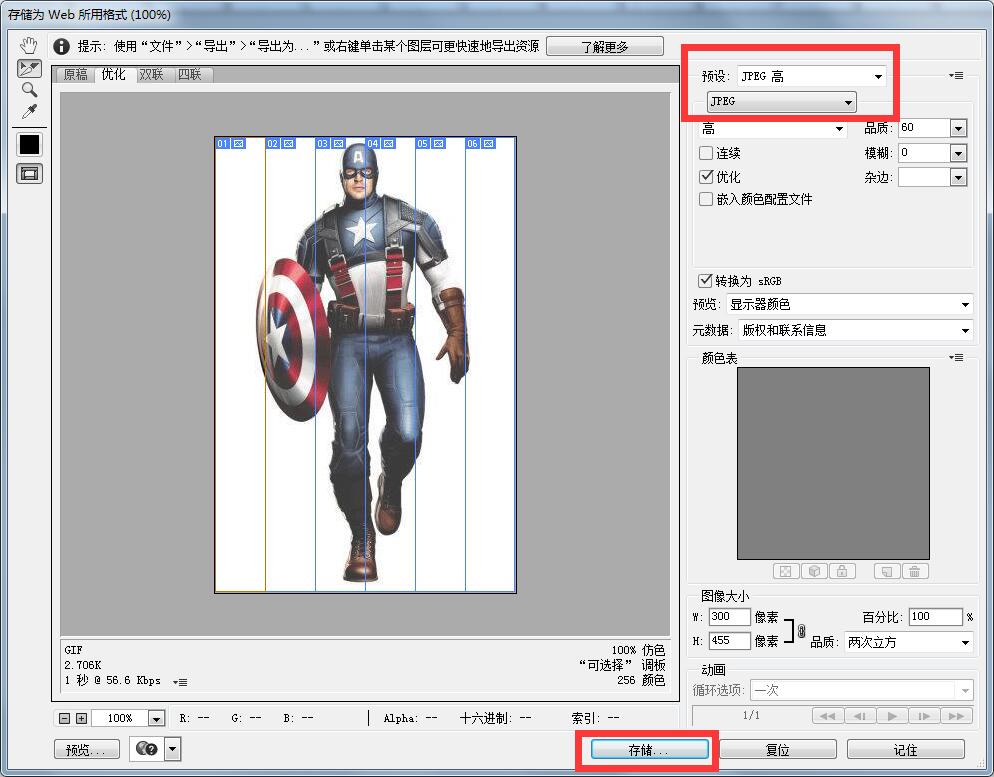
Task: Switch to the 双联 tab
Action: [x=151, y=75]
